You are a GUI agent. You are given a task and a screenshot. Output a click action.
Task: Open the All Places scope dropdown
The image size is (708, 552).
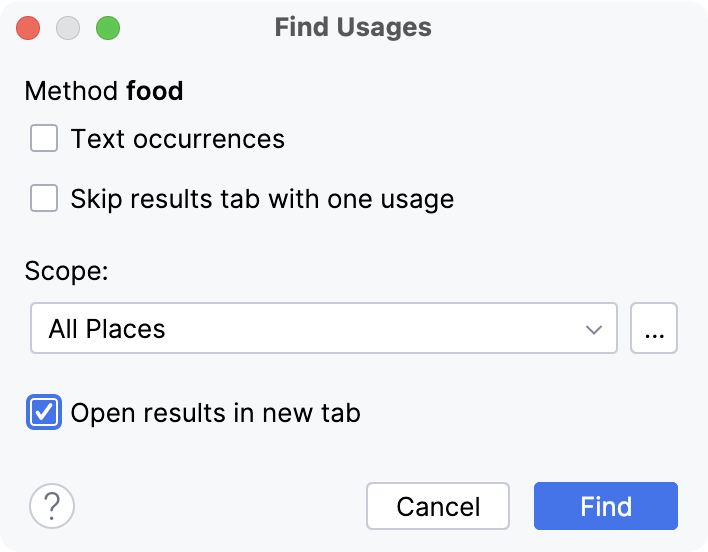tap(322, 329)
